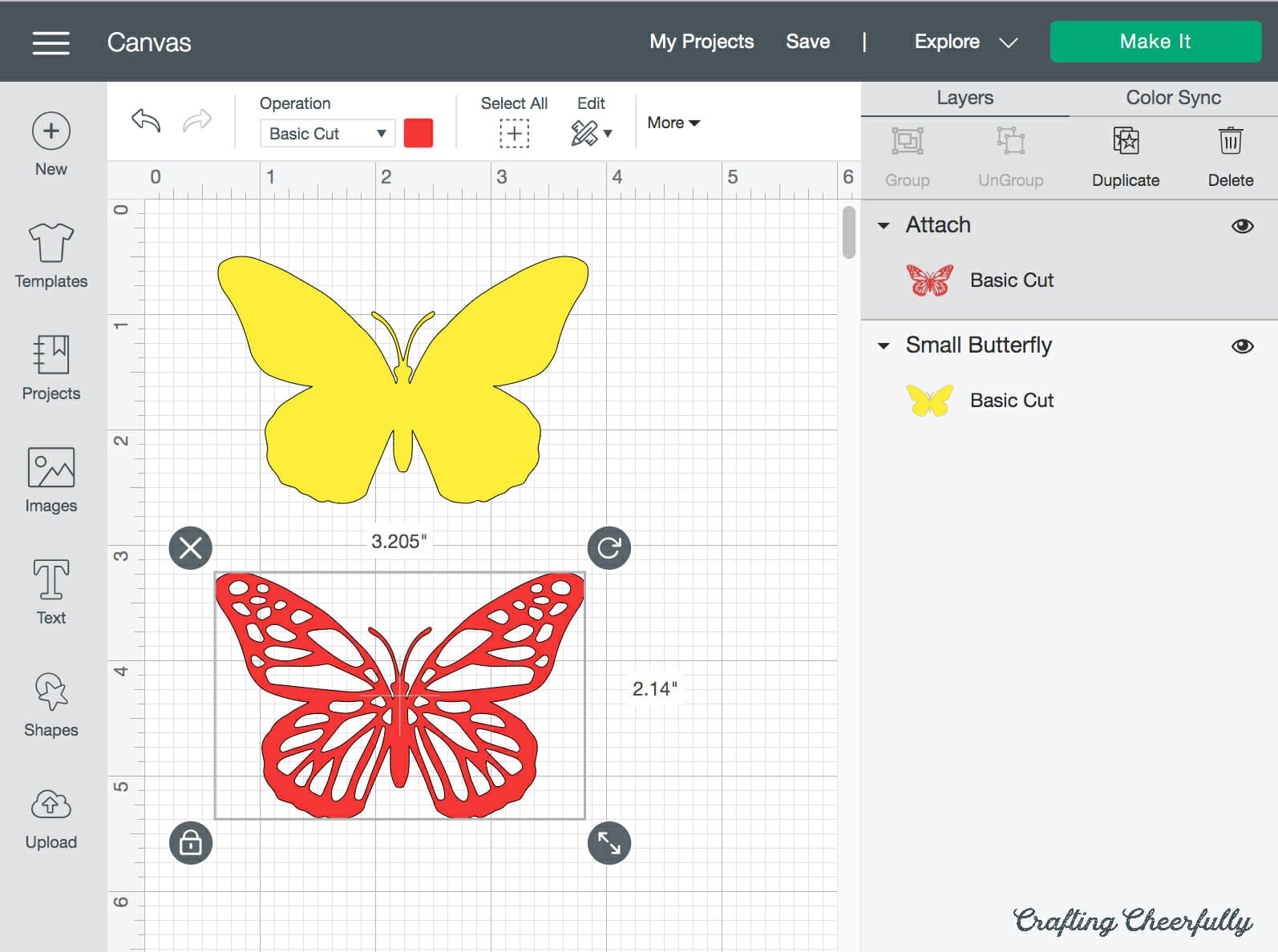Screen dimensions: 1278x952
Task: Click Save in the top bar
Action: point(807,42)
